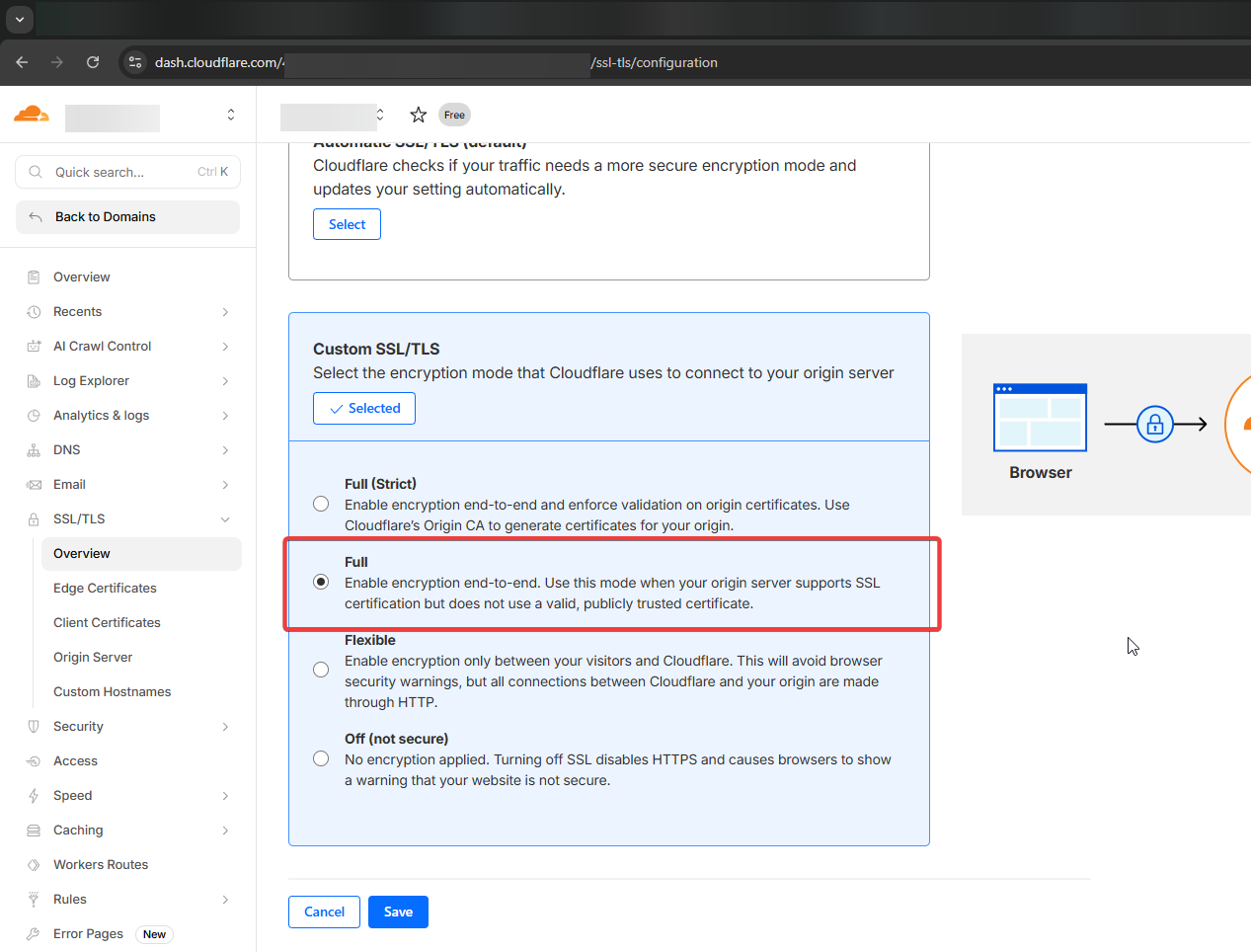The width and height of the screenshot is (1251, 952).
Task: Open Origin Server page
Action: 93,658
